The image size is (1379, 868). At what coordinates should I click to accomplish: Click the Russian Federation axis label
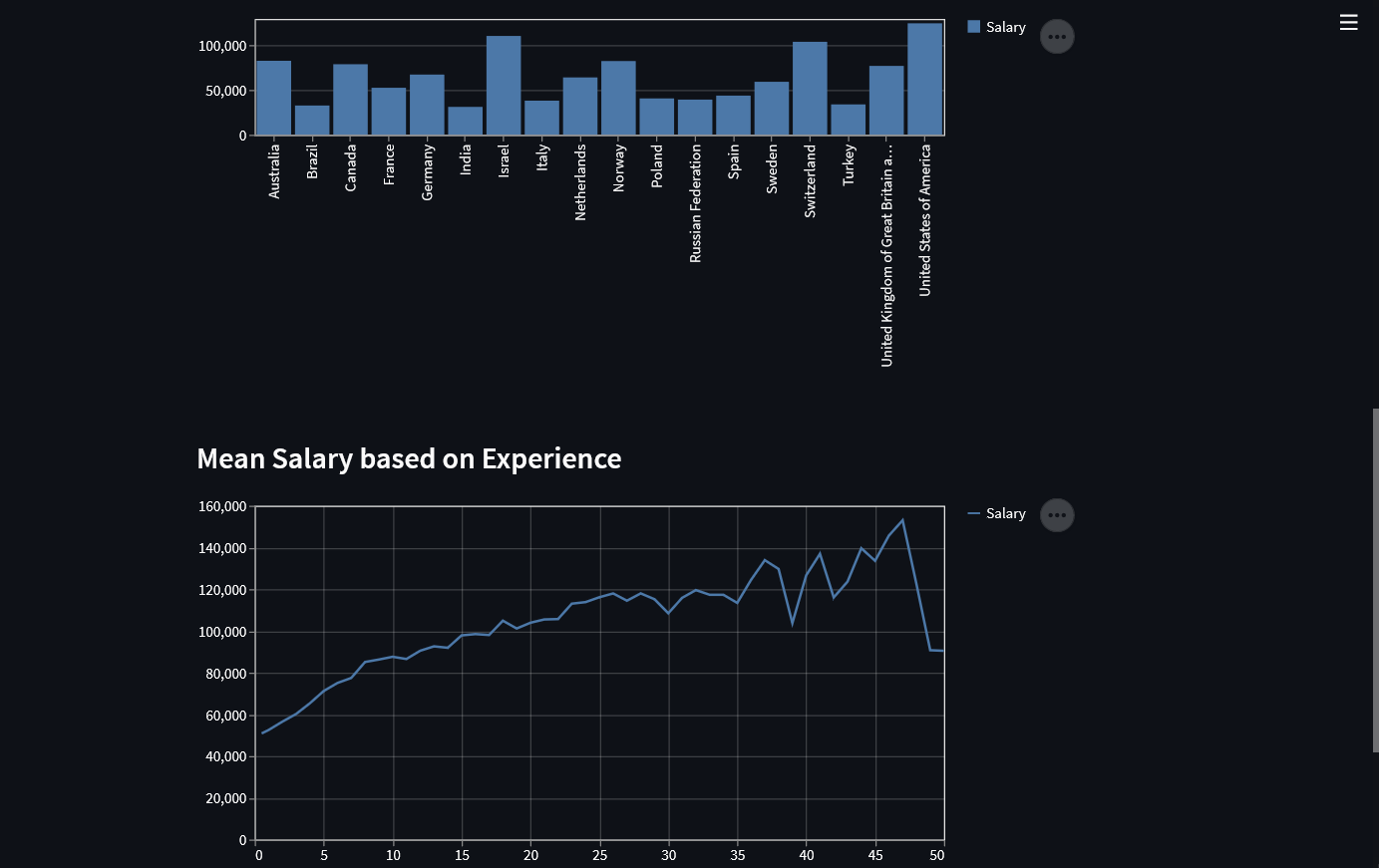695,203
